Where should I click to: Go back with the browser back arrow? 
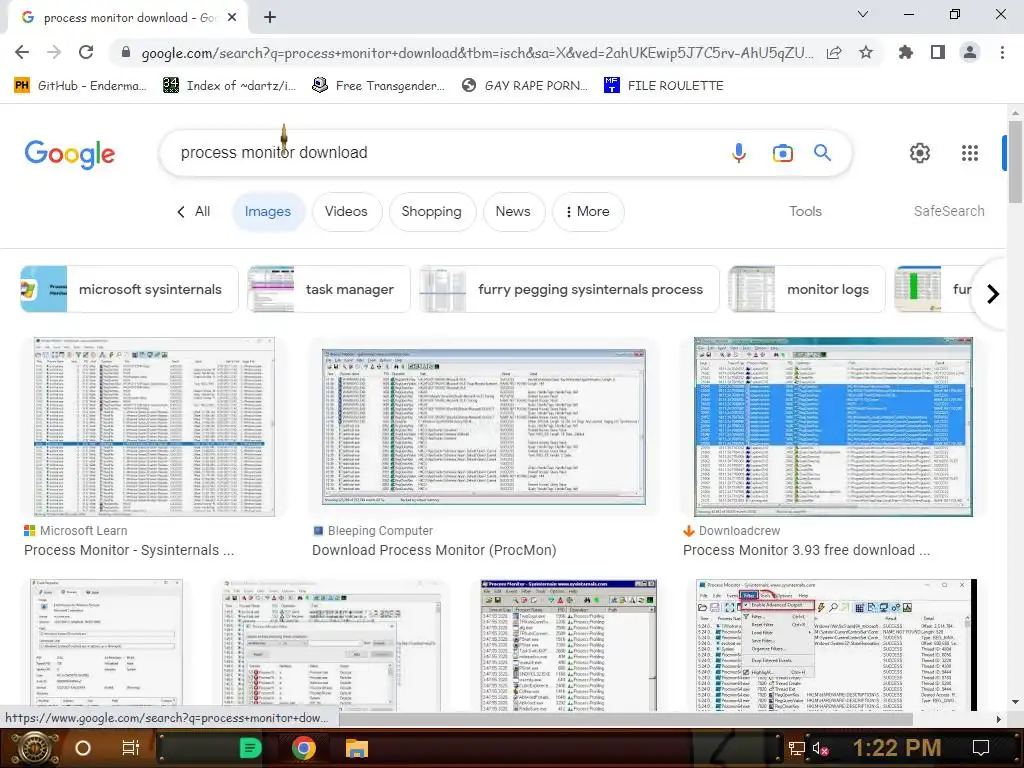[x=22, y=52]
